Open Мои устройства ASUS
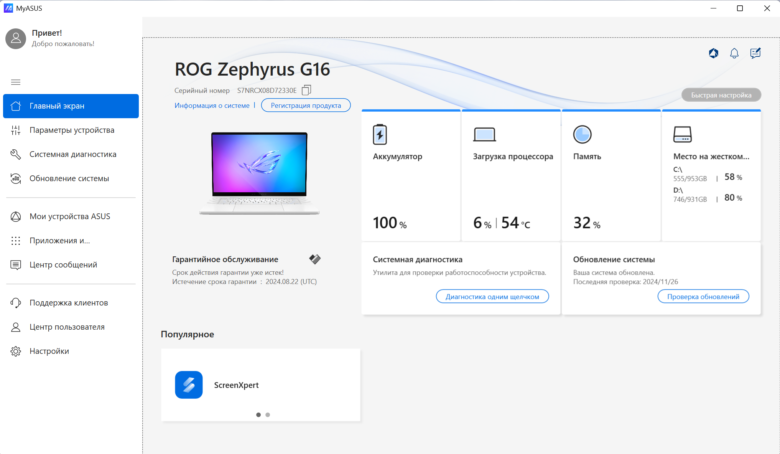 point(71,216)
